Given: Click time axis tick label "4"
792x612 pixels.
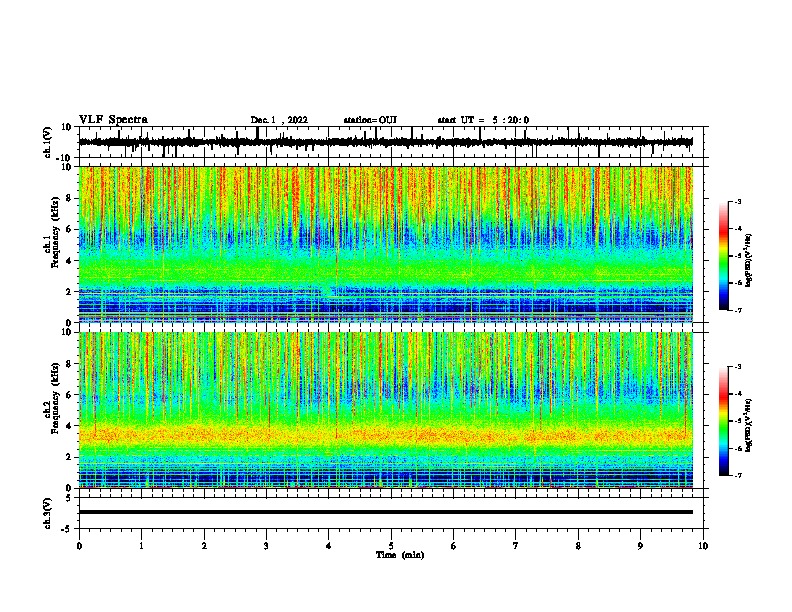Looking at the screenshot, I should (x=329, y=546).
